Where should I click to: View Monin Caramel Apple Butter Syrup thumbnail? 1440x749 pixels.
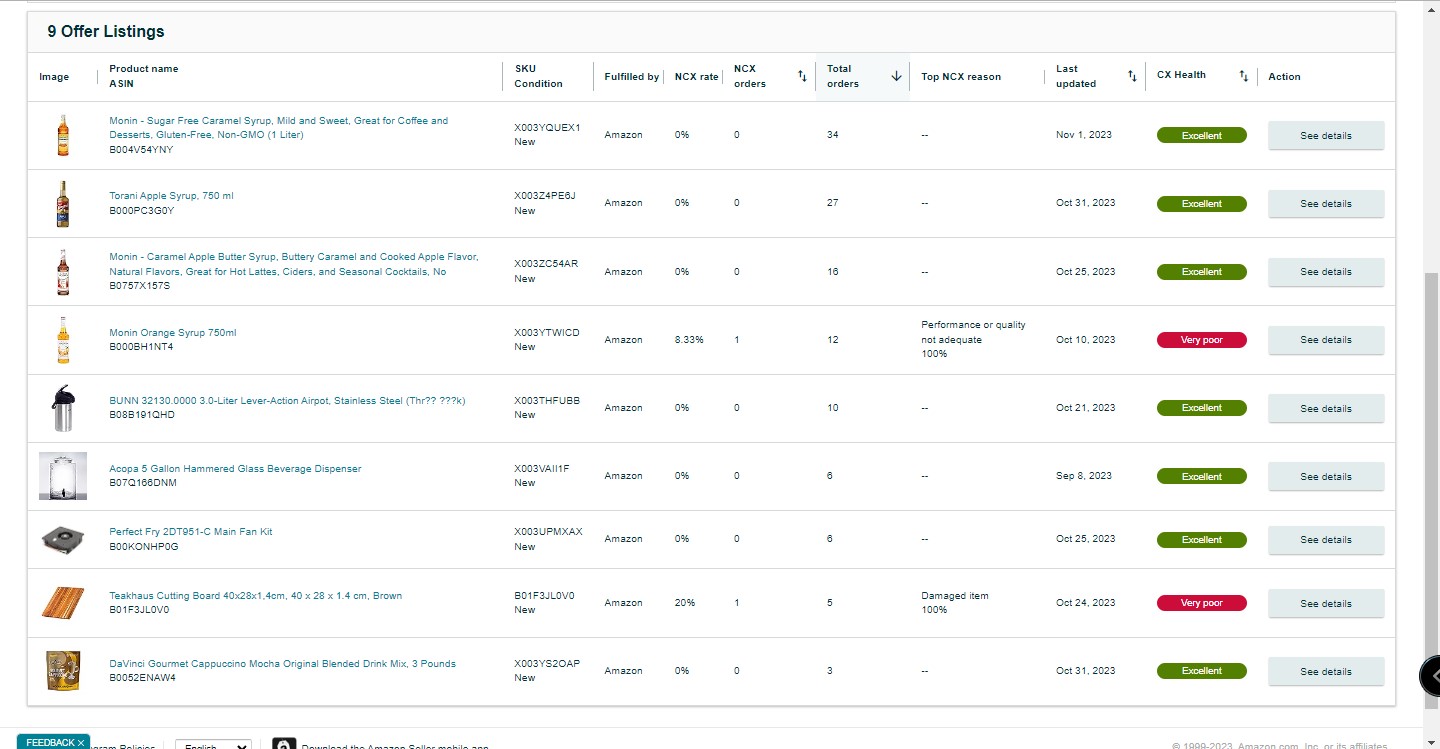pos(63,272)
